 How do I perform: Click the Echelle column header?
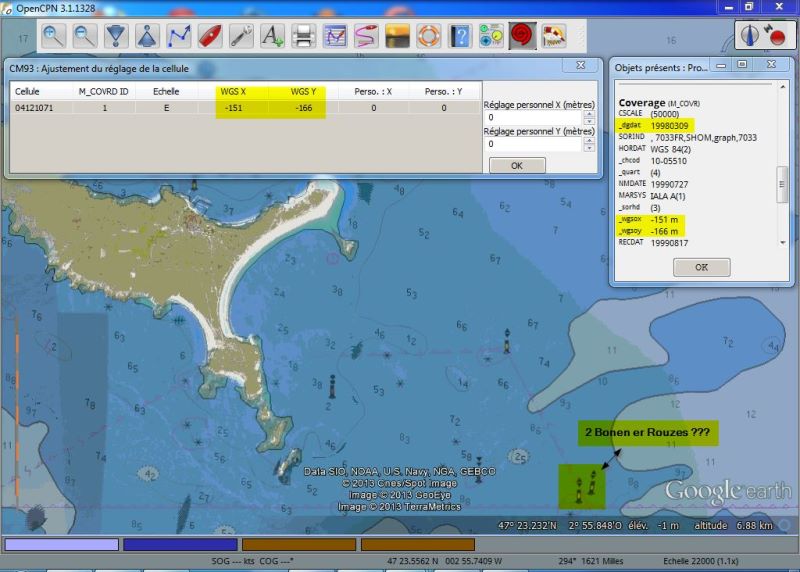(x=166, y=92)
